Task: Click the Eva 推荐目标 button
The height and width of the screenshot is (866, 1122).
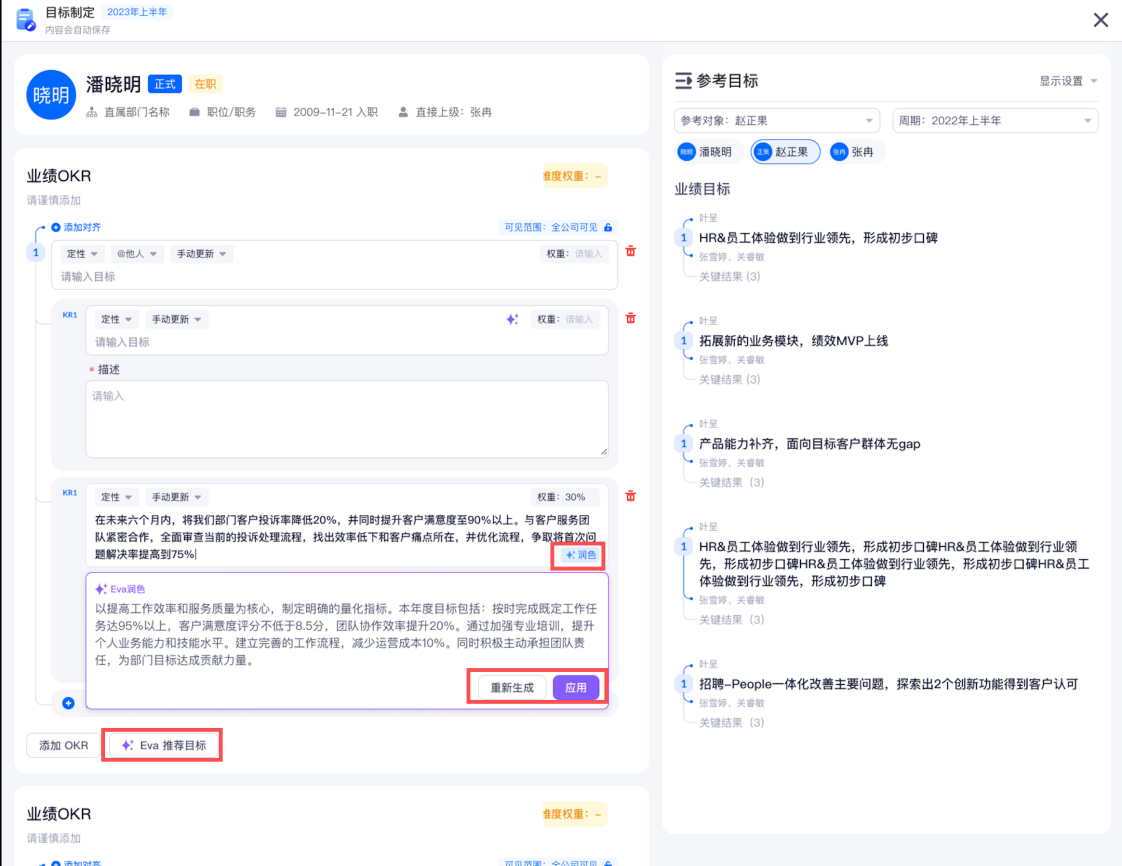Action: (x=164, y=745)
